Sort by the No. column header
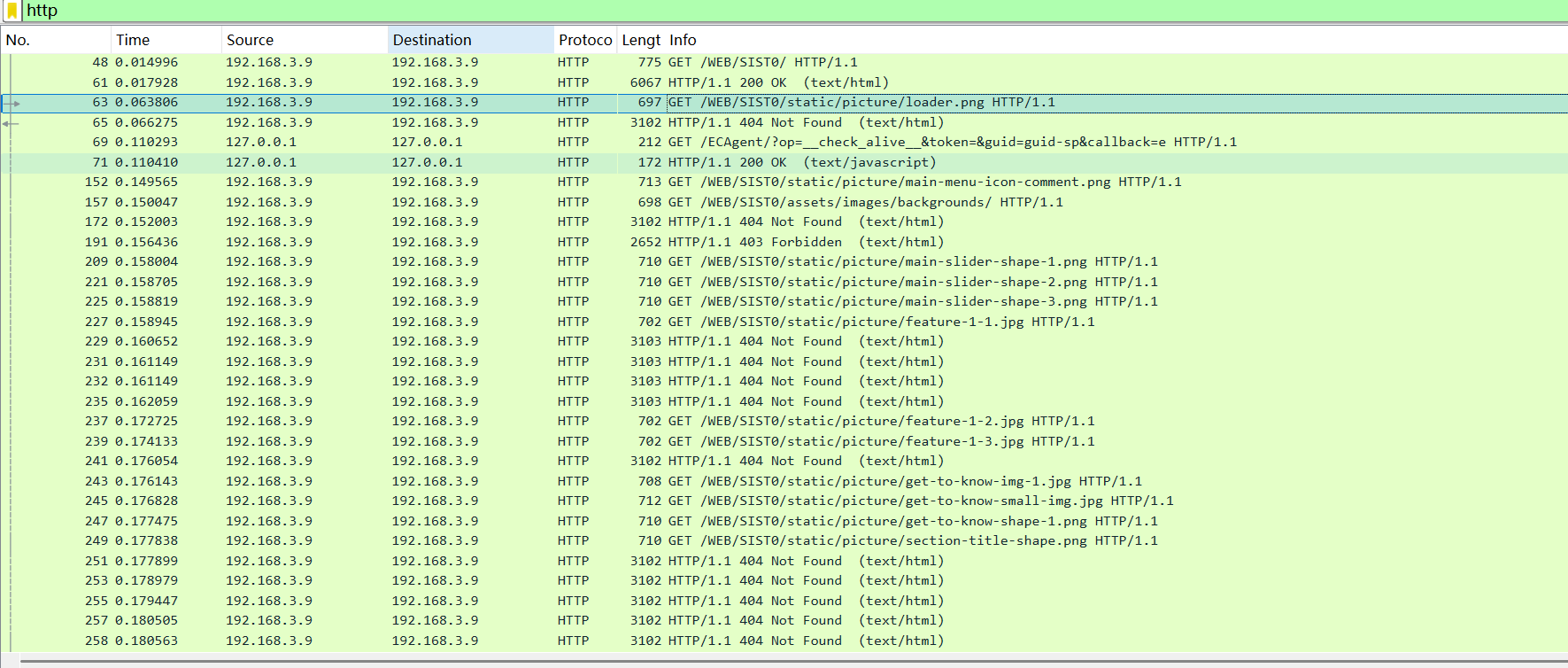 point(56,40)
